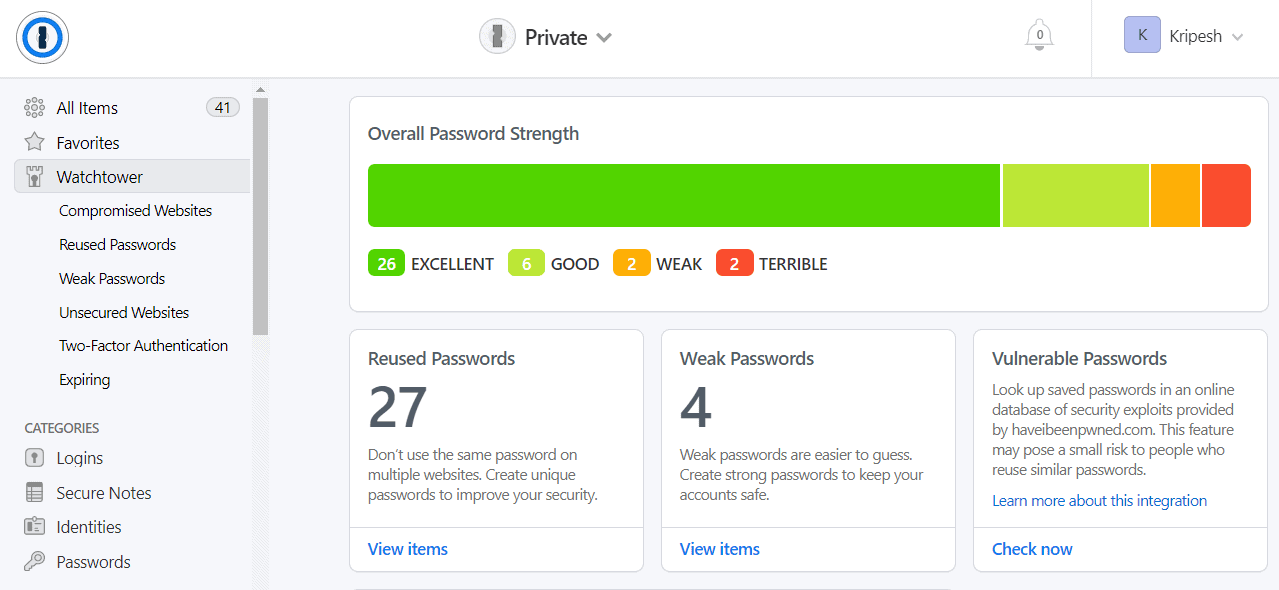Open Compromised Websites in sidebar
1279x590 pixels.
click(x=135, y=211)
